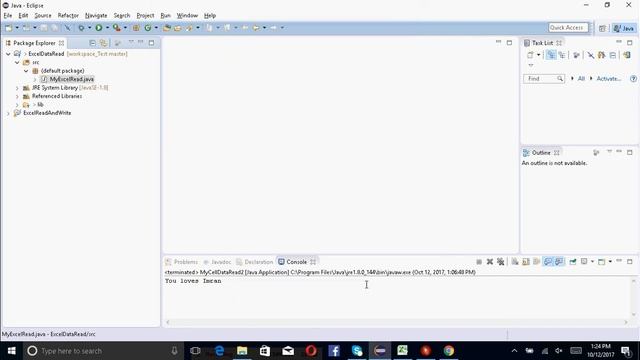Image resolution: width=640 pixels, height=360 pixels.
Task: Open the File menu
Action: tap(8, 16)
